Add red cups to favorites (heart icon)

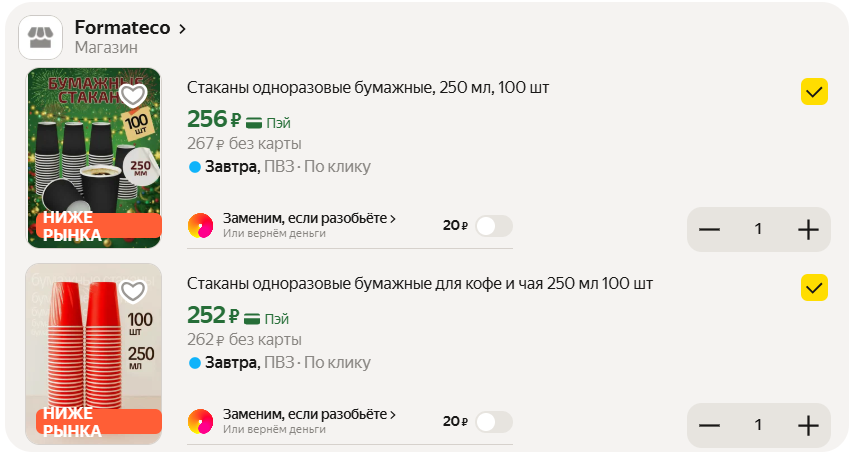click(x=133, y=291)
